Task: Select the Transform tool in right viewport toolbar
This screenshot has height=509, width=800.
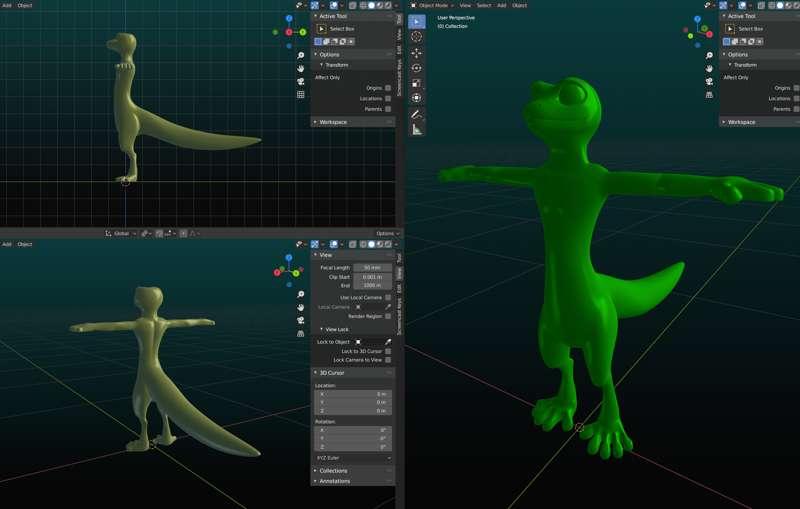Action: click(x=416, y=98)
